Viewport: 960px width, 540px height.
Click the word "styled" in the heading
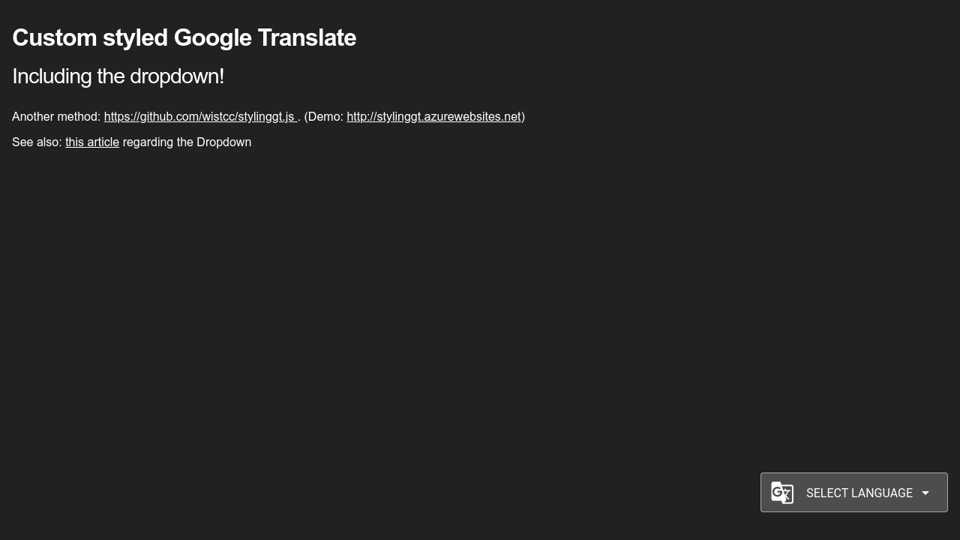pos(135,38)
